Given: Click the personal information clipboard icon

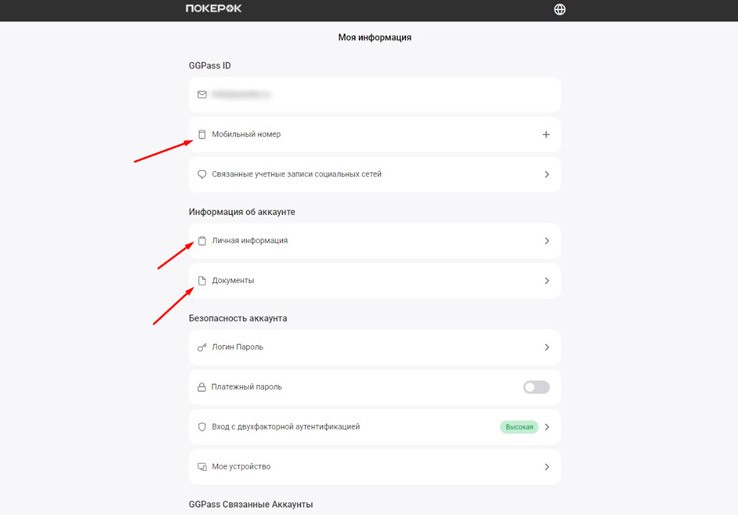Looking at the screenshot, I should [x=202, y=241].
